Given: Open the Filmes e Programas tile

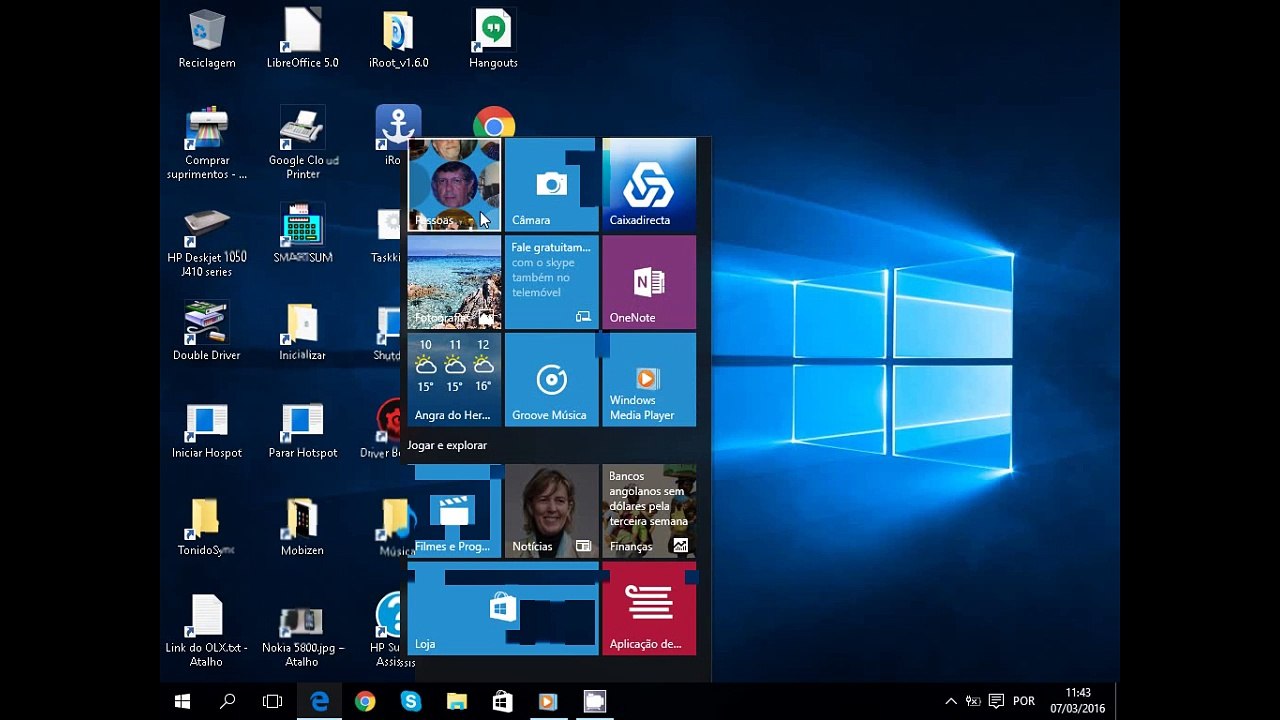Looking at the screenshot, I should coord(454,511).
